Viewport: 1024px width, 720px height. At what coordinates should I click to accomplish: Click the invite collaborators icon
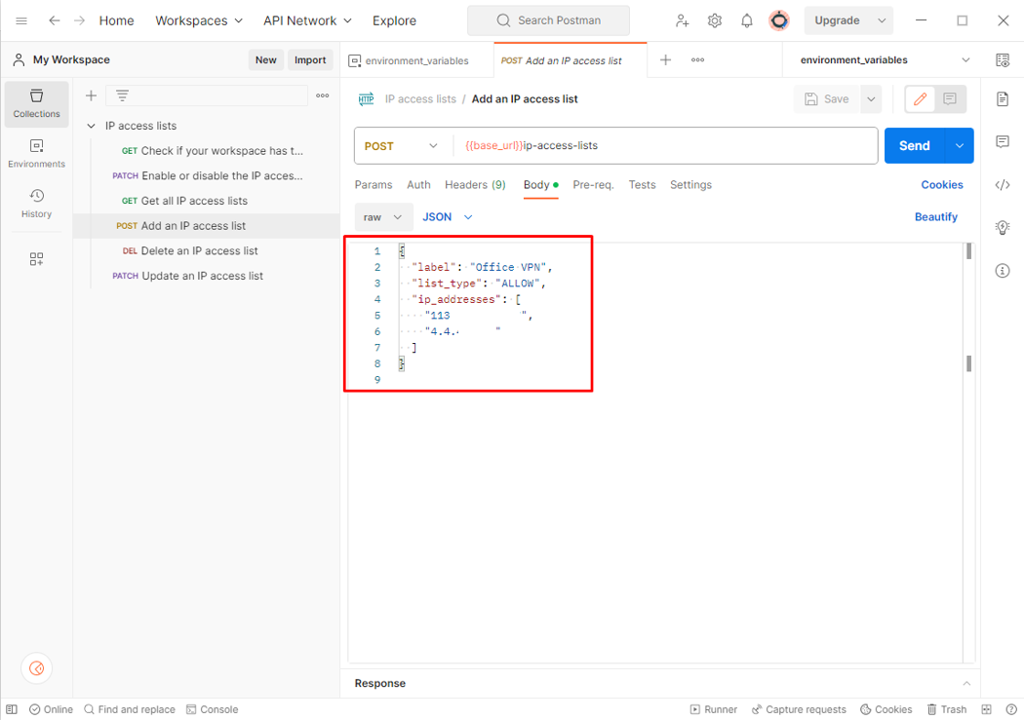coord(682,21)
